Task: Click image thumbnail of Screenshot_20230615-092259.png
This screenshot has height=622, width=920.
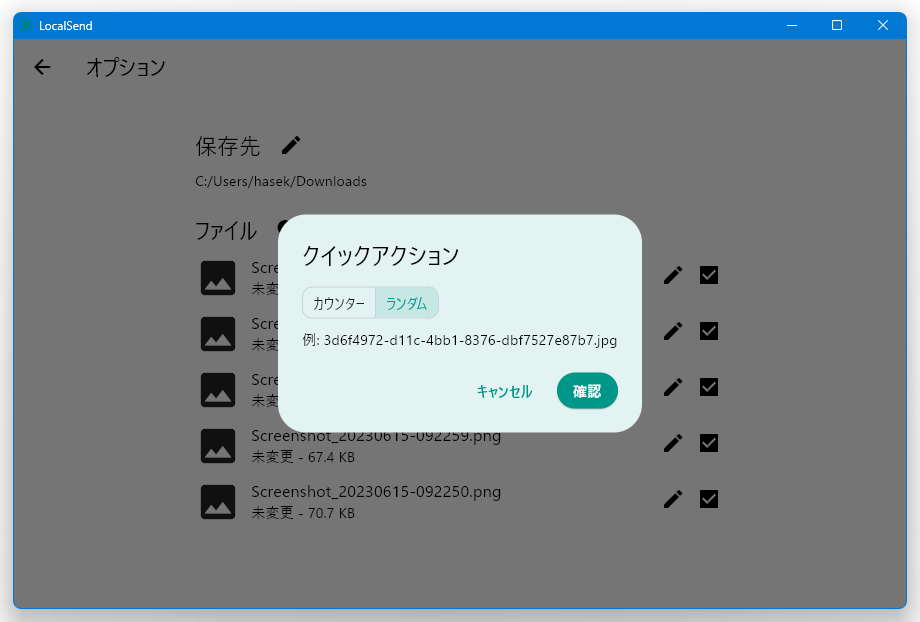Action: coord(218,446)
